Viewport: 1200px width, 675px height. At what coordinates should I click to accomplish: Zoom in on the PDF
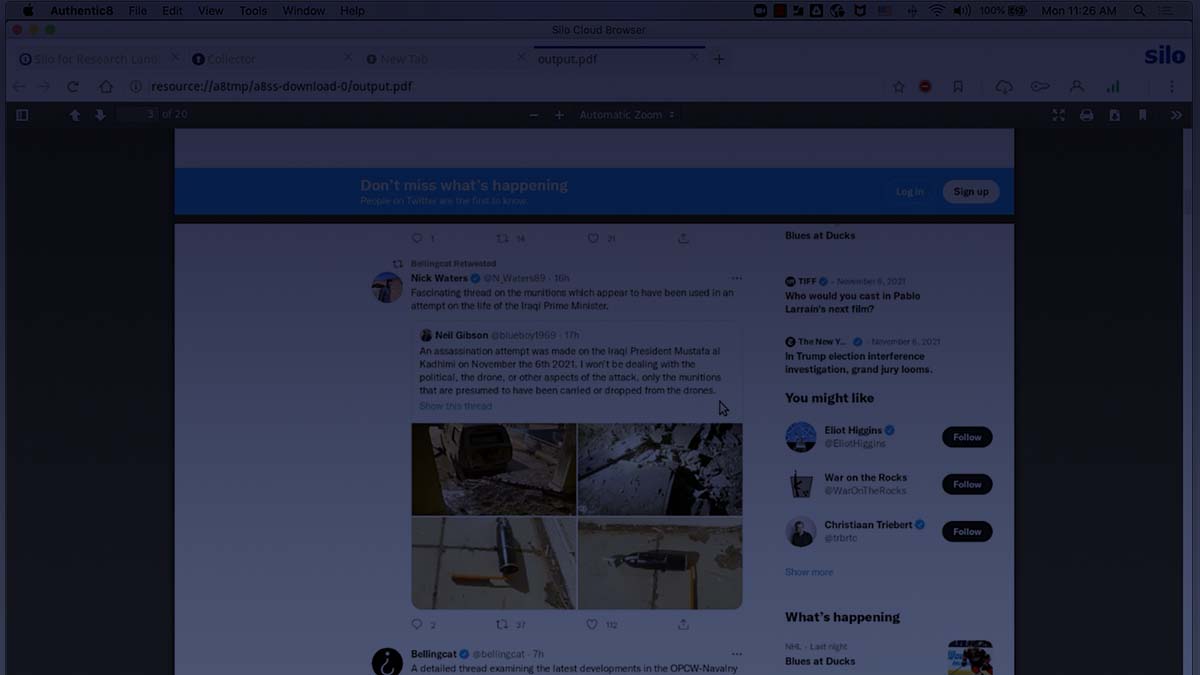click(x=559, y=115)
